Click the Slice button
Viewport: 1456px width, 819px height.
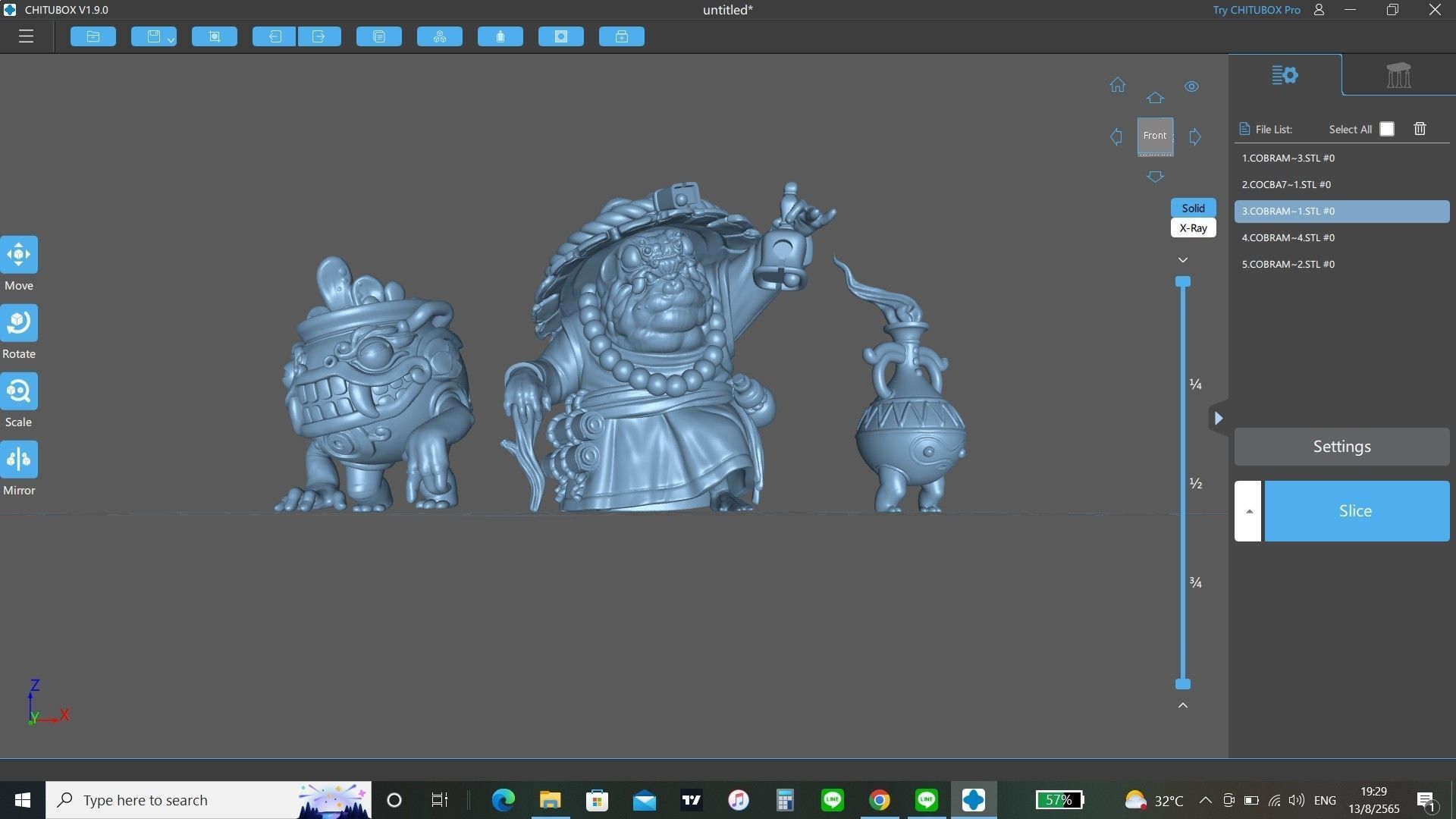(x=1357, y=511)
